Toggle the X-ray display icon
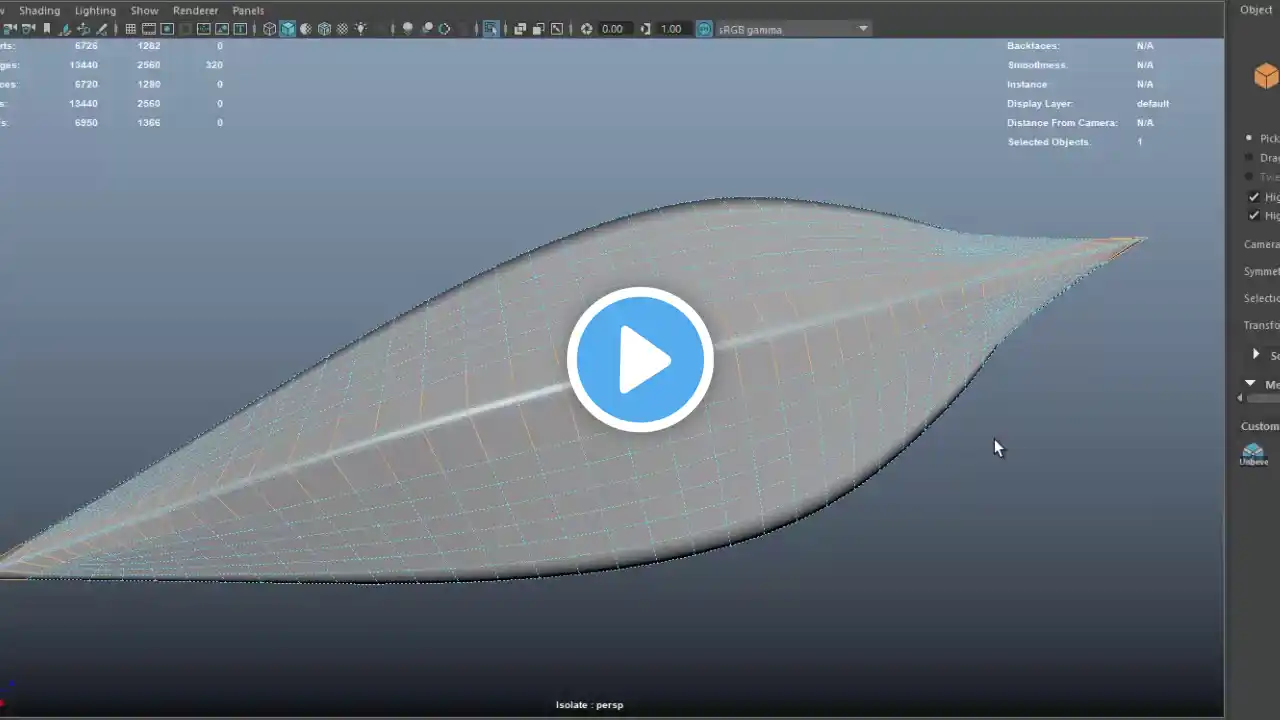Image resolution: width=1280 pixels, height=720 pixels. pos(520,29)
